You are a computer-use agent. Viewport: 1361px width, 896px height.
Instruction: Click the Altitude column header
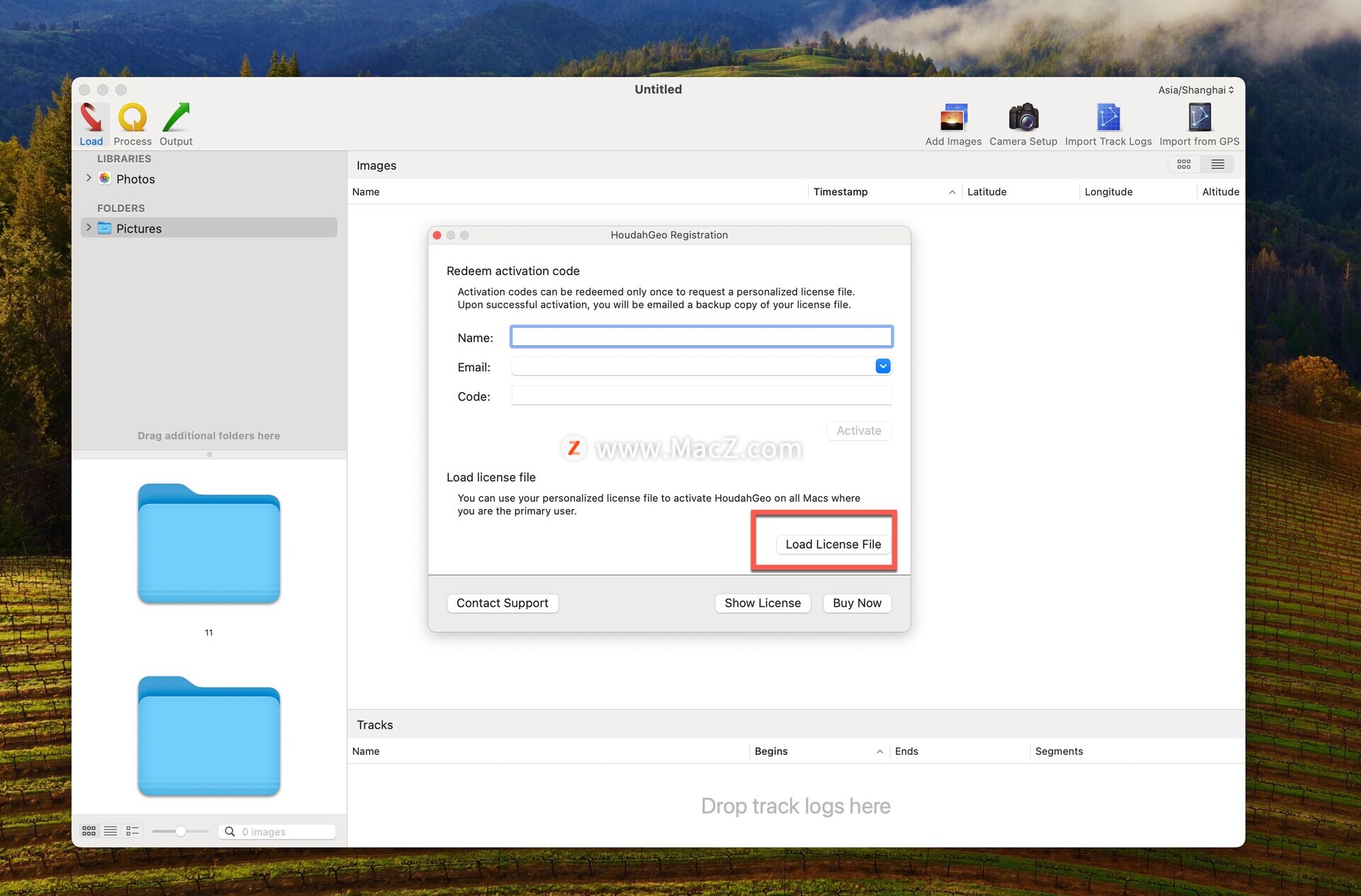pyautogui.click(x=1221, y=192)
